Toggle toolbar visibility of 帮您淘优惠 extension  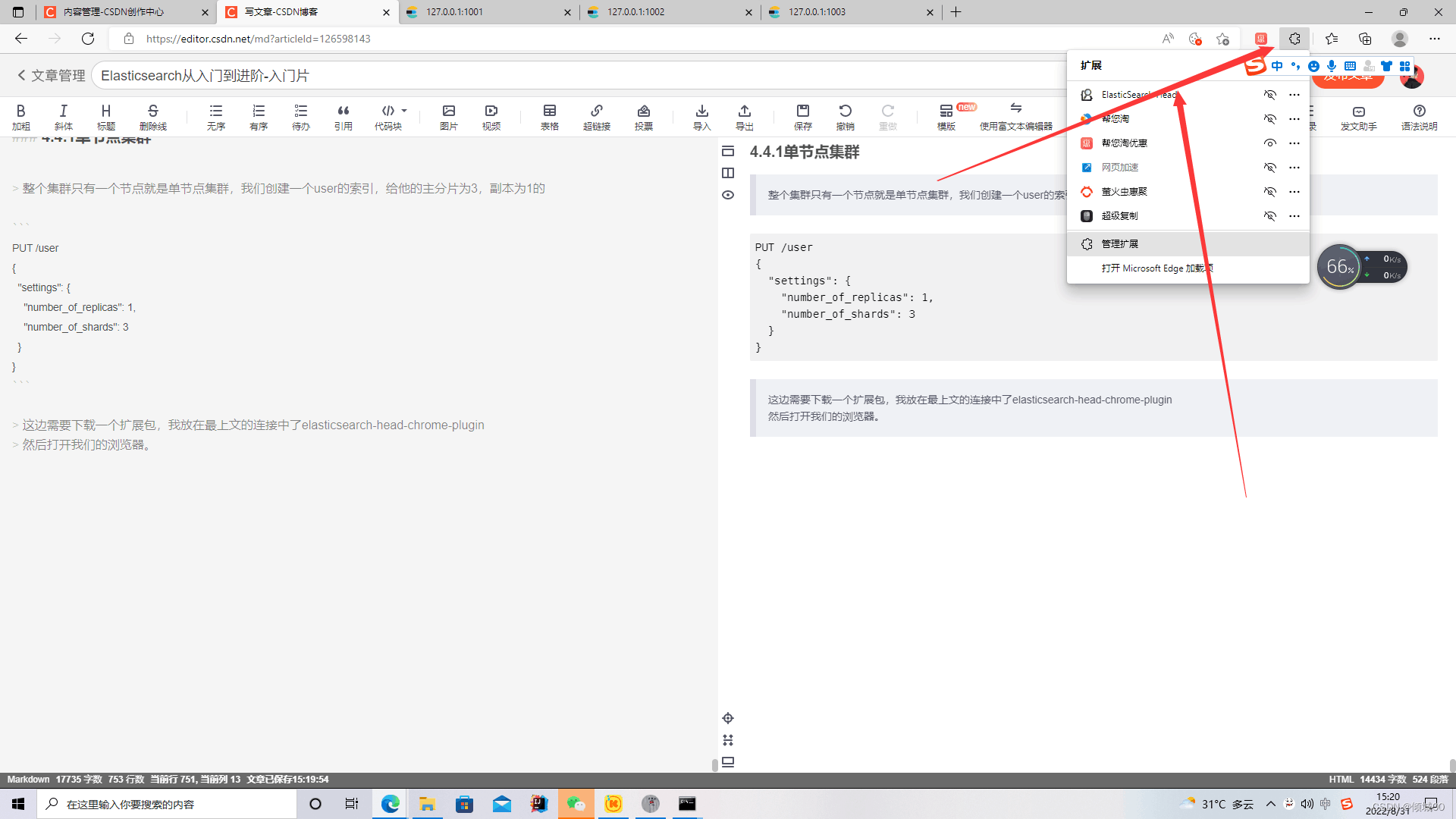pyautogui.click(x=1270, y=143)
